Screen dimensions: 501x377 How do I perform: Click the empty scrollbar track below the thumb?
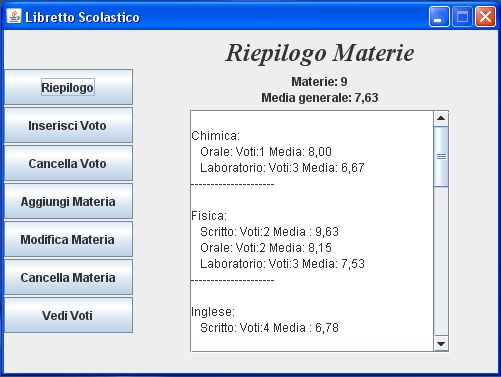[441, 261]
